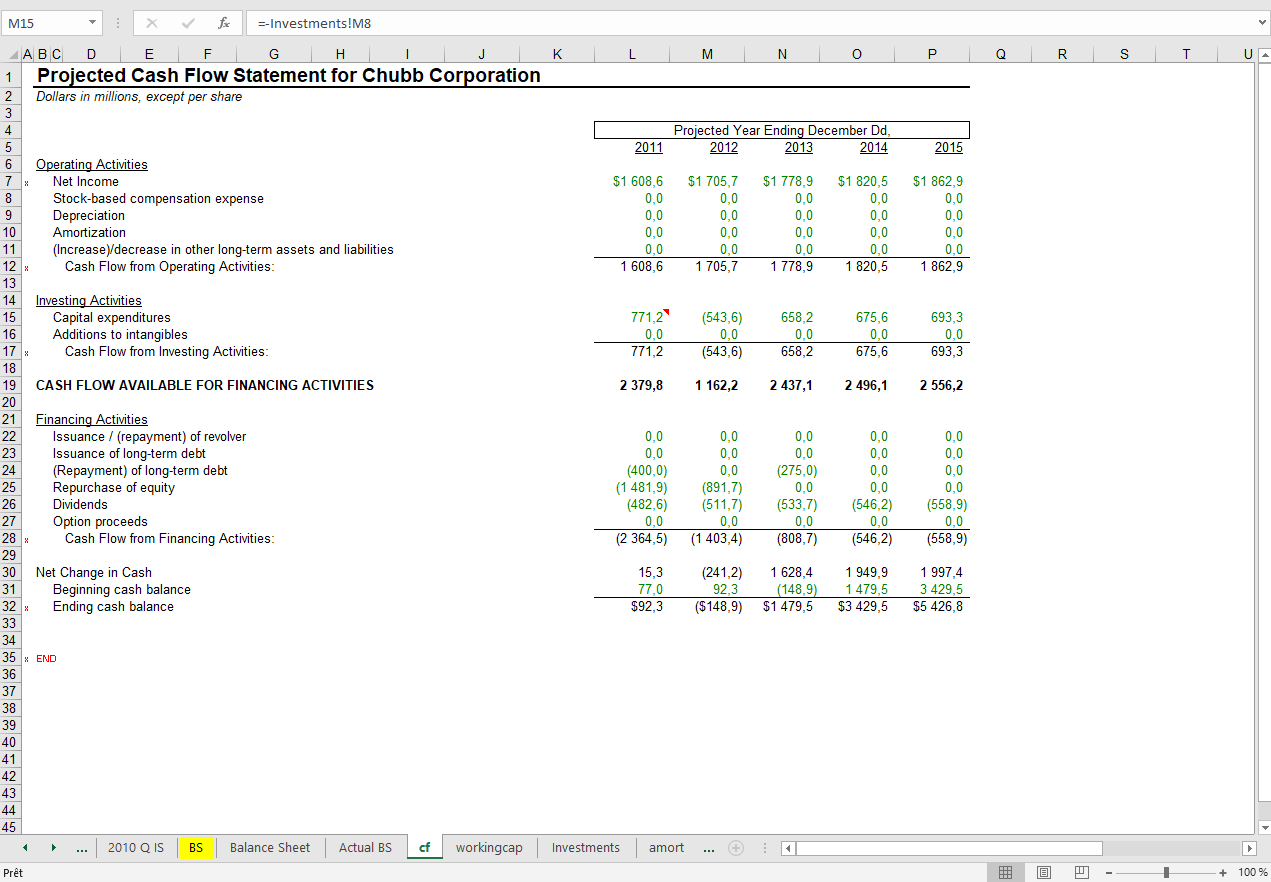Show more sheet tabs after amort

coord(708,848)
